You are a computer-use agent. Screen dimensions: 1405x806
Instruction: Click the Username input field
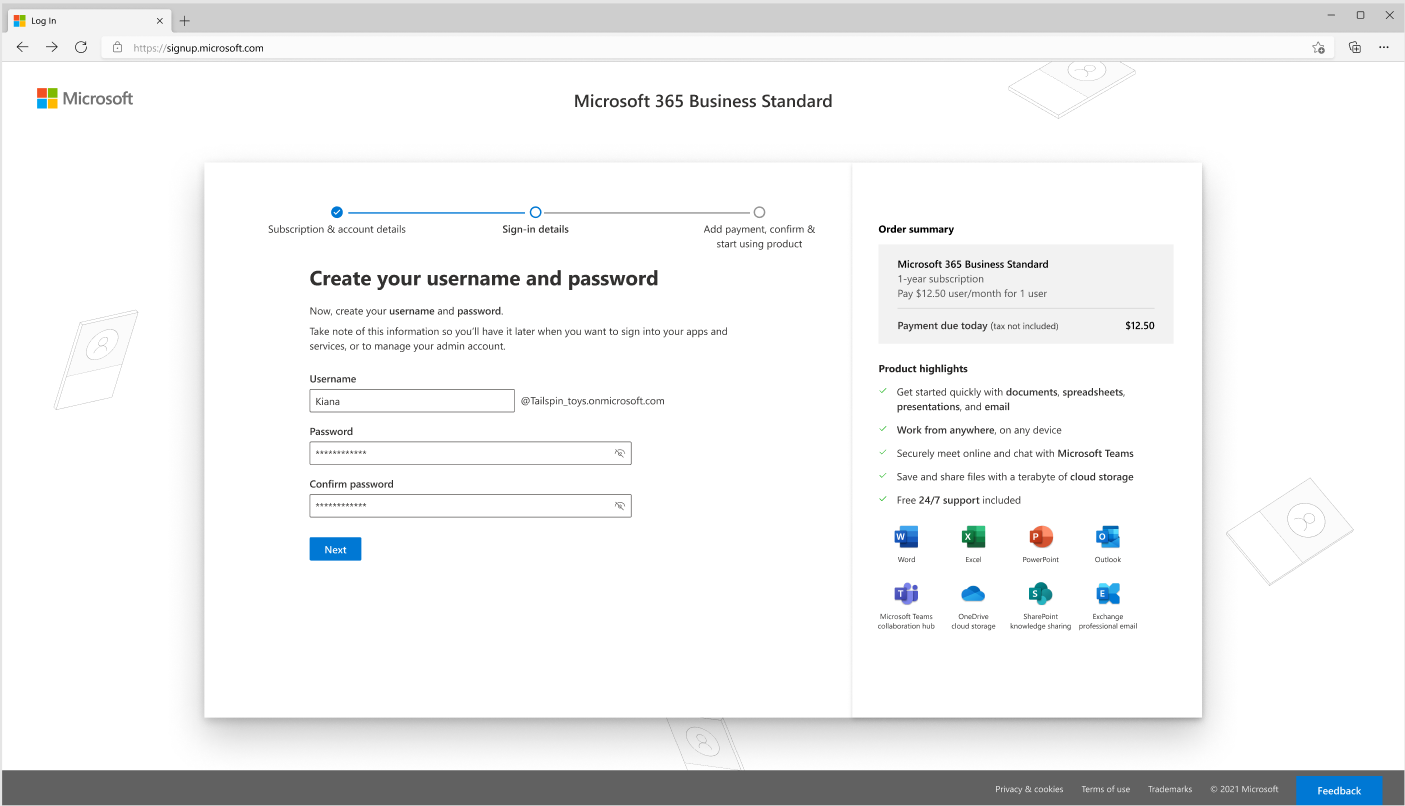(412, 401)
